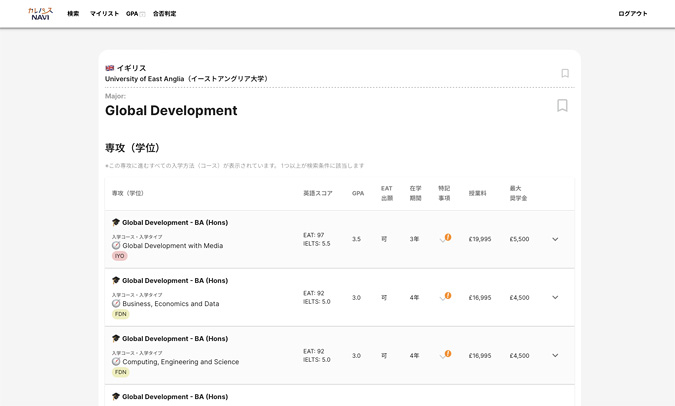Select 'Computing, Engineering and Science' course text
Image resolution: width=675 pixels, height=406 pixels.
click(x=181, y=362)
